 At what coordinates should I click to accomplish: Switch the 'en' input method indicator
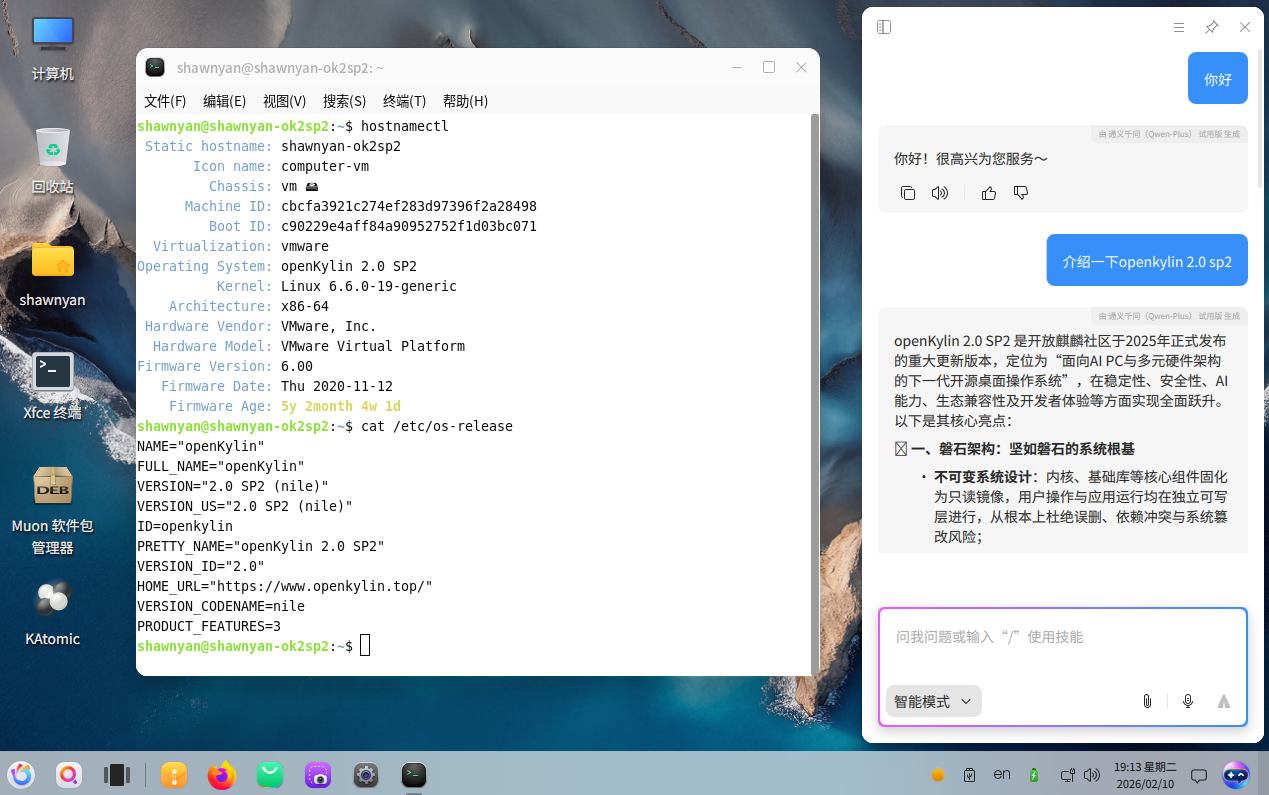1002,774
